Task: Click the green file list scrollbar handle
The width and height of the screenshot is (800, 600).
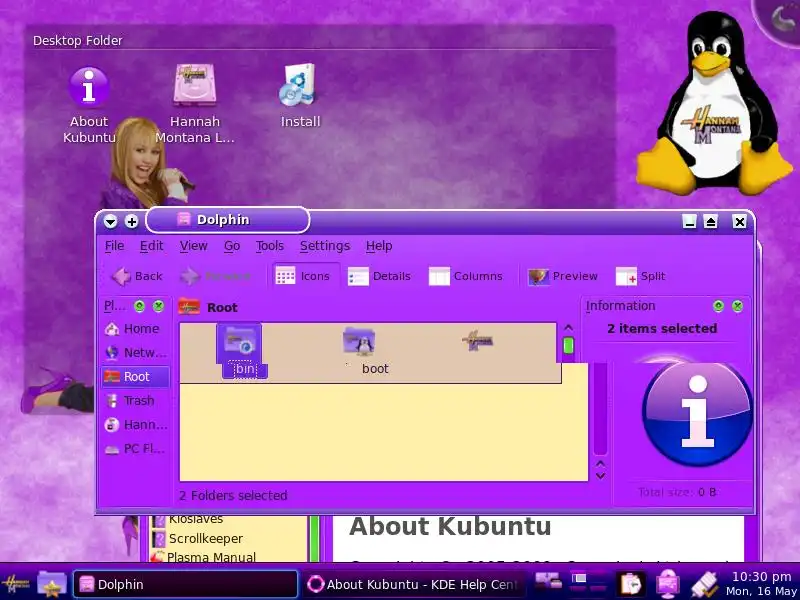Action: 568,345
